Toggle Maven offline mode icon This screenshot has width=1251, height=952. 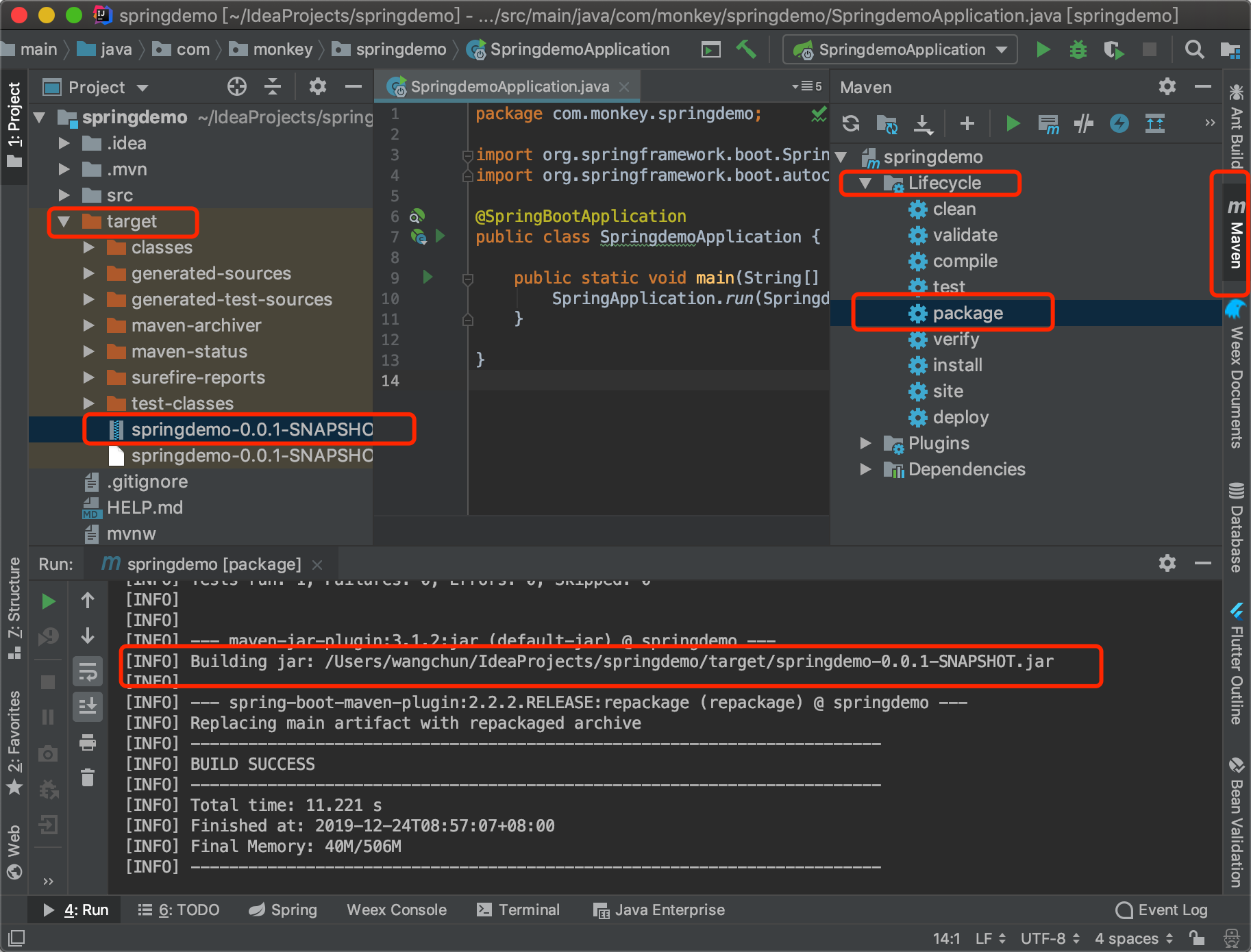pos(1084,123)
